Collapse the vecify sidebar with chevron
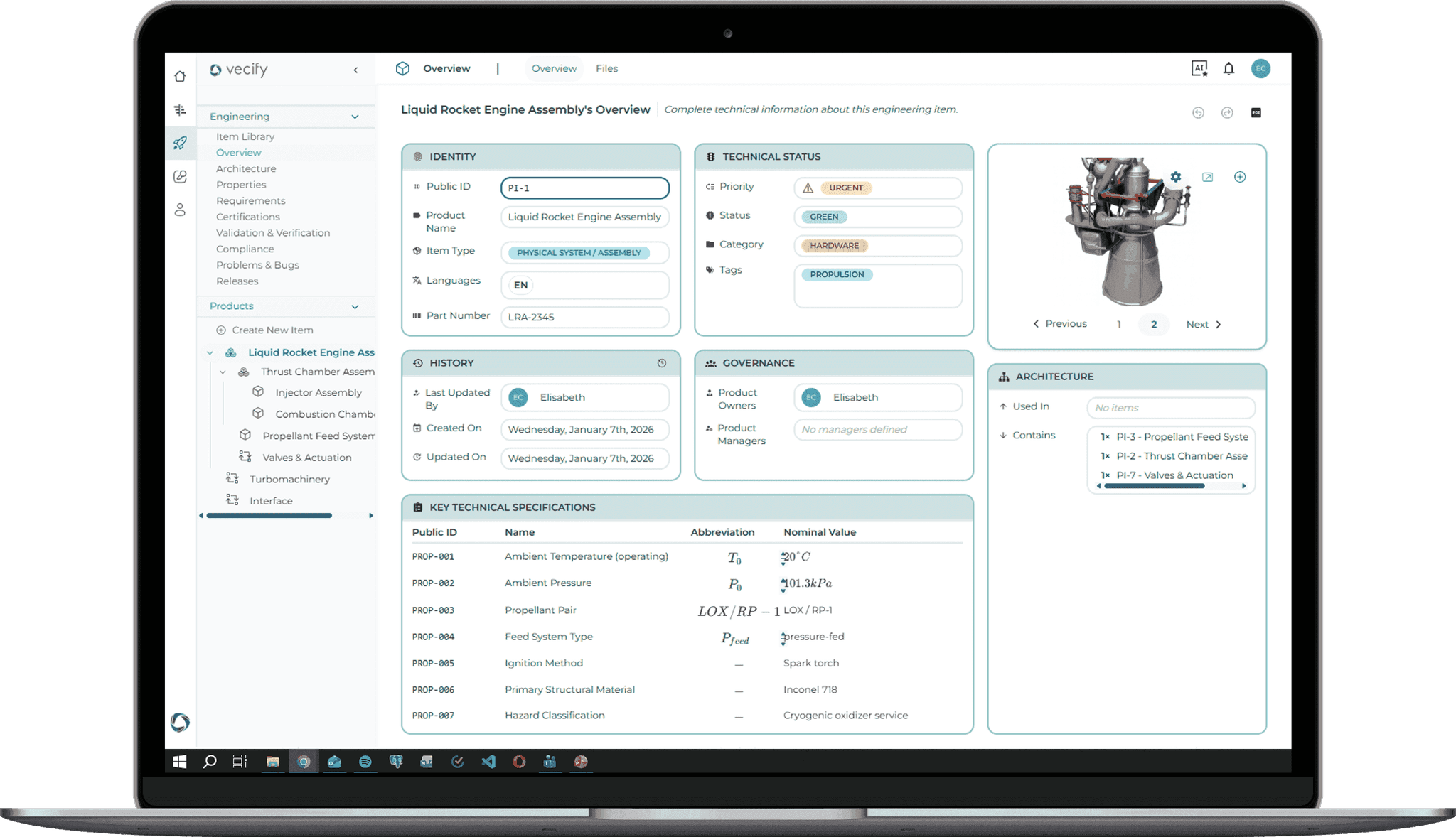Viewport: 1456px width, 837px height. [355, 70]
